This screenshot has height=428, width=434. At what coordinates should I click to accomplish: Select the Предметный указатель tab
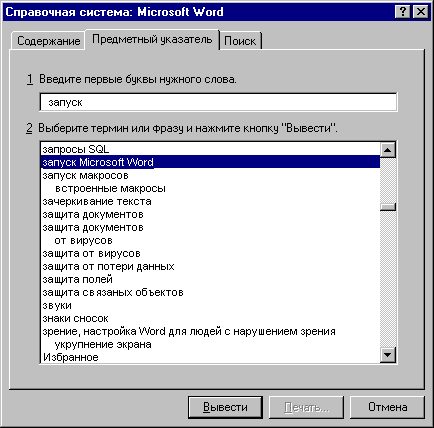pos(152,39)
